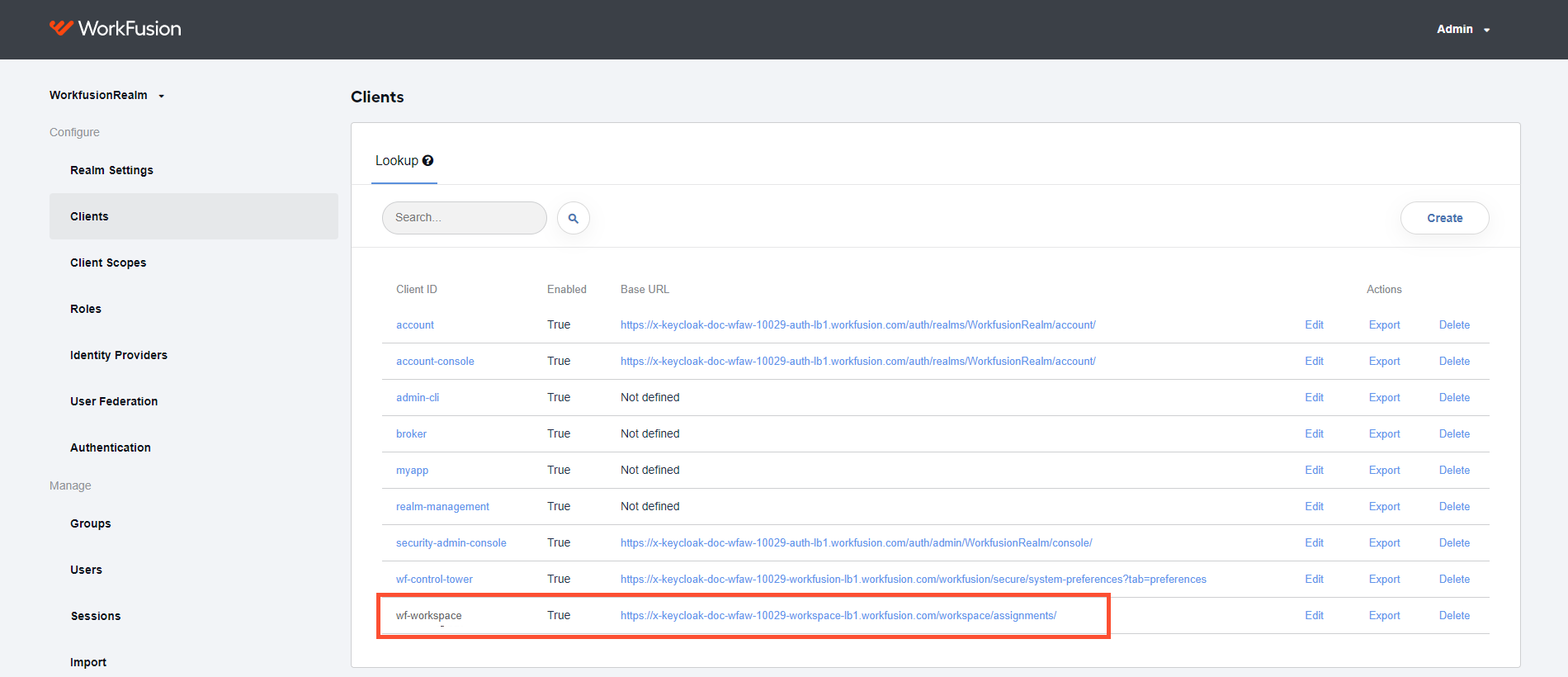Focus the client Search field
This screenshot has width=1568, height=677.
465,218
